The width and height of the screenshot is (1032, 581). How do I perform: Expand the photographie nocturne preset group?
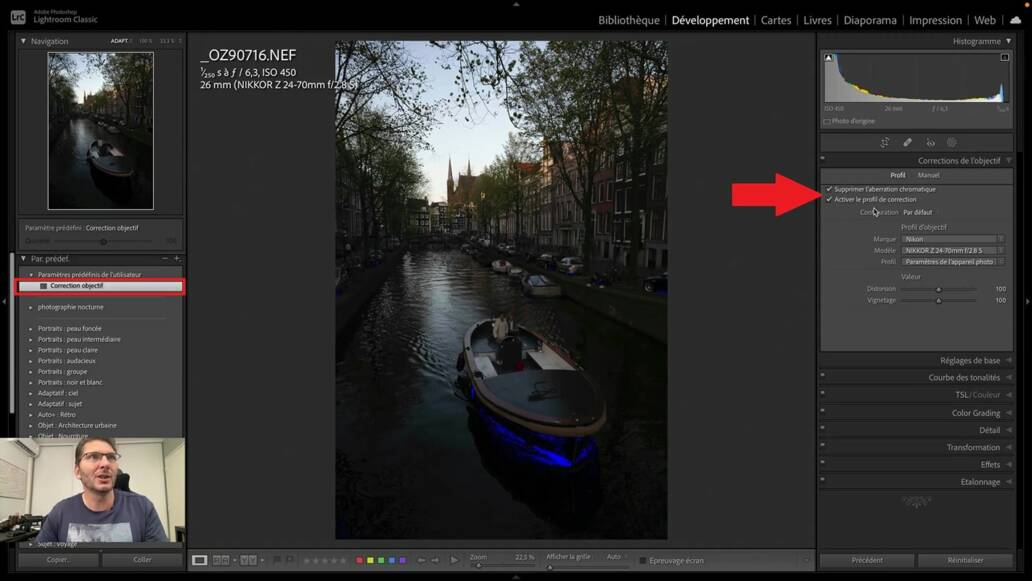click(31, 307)
